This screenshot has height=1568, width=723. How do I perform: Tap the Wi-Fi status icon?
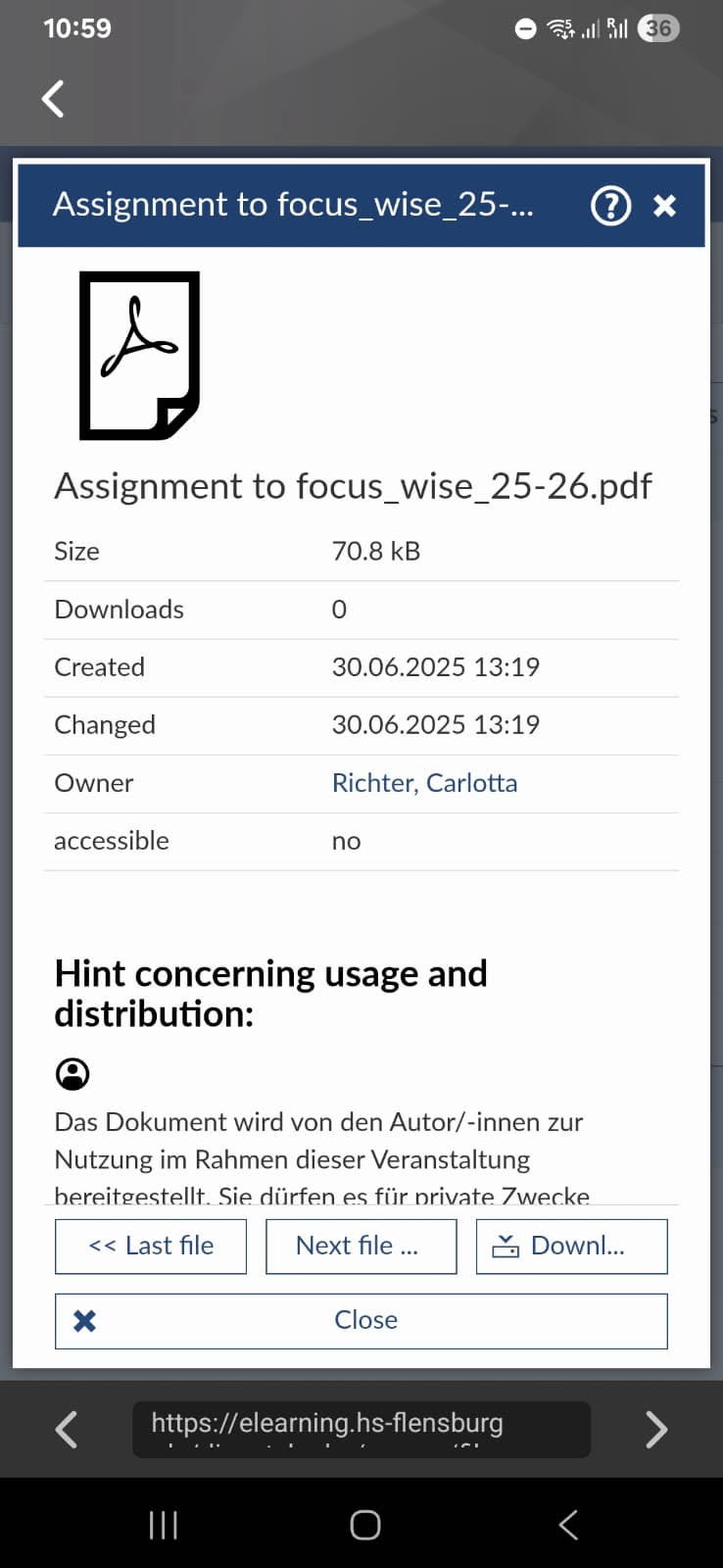(x=560, y=28)
